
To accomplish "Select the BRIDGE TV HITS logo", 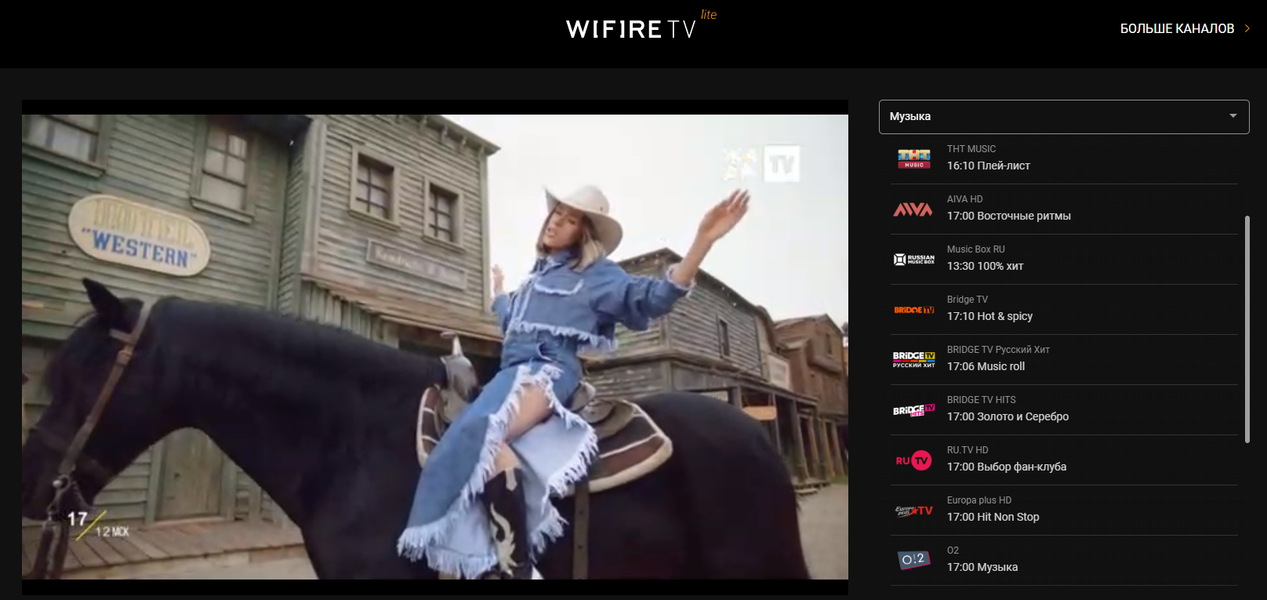I will pyautogui.click(x=913, y=410).
